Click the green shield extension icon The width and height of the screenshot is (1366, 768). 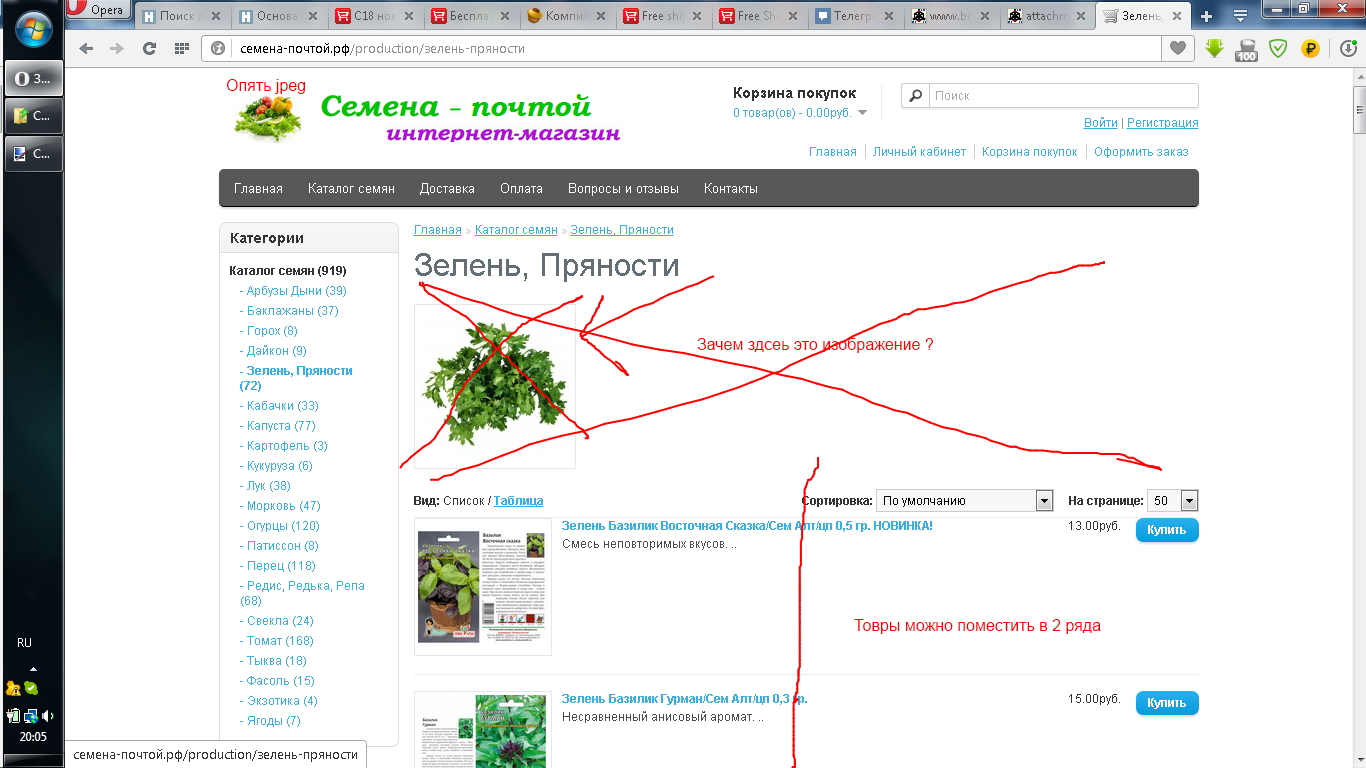pos(1278,48)
